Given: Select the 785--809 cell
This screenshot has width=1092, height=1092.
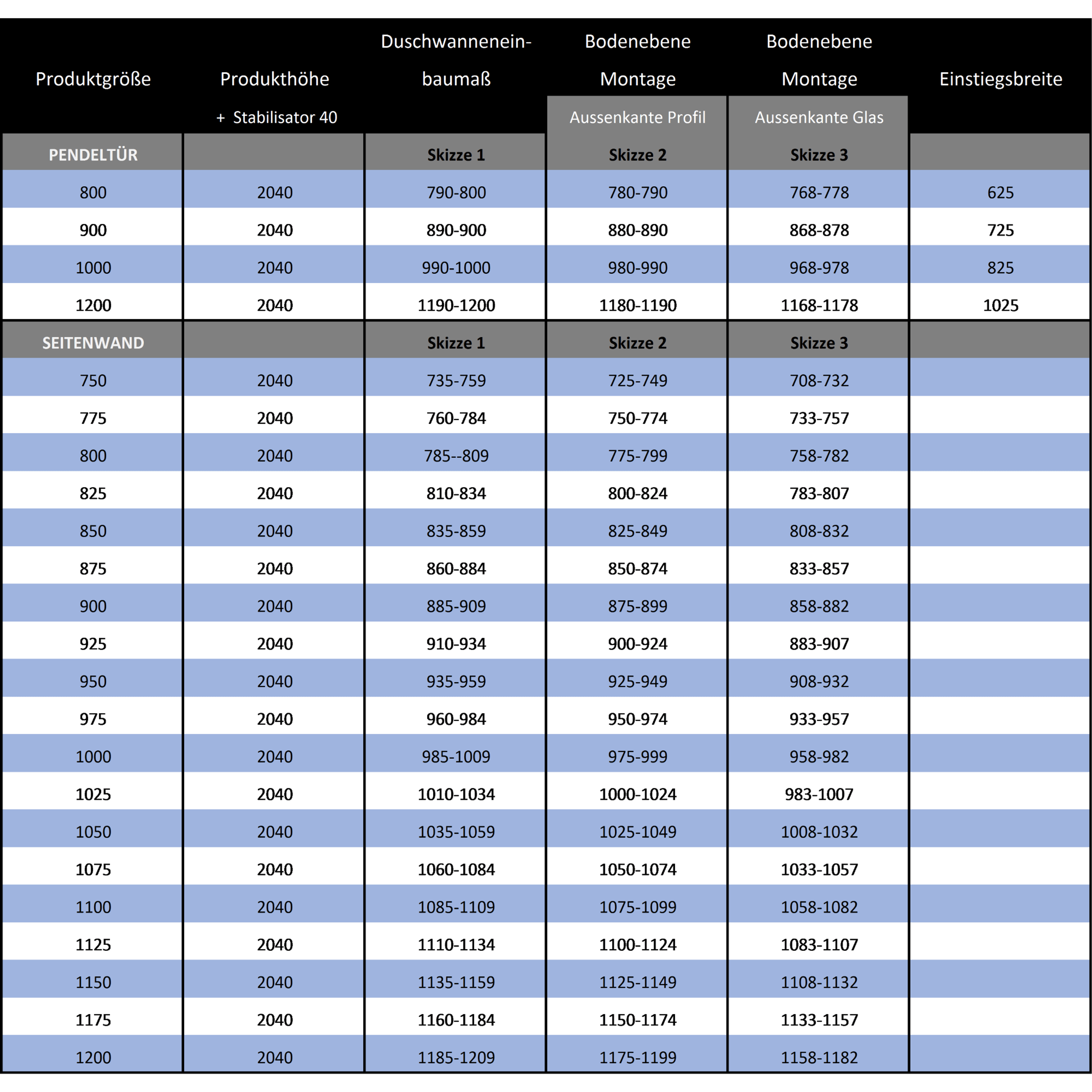Looking at the screenshot, I should (x=456, y=456).
